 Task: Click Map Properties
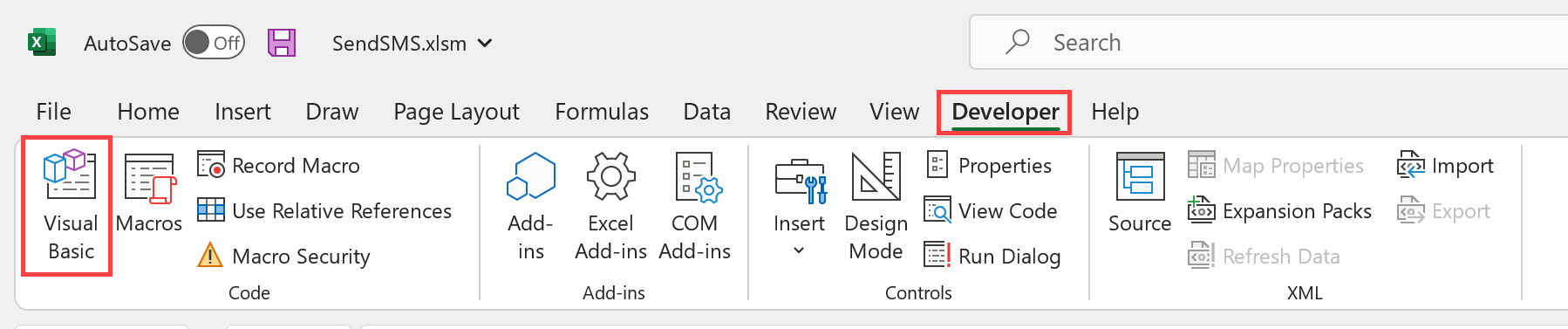pos(1276,165)
